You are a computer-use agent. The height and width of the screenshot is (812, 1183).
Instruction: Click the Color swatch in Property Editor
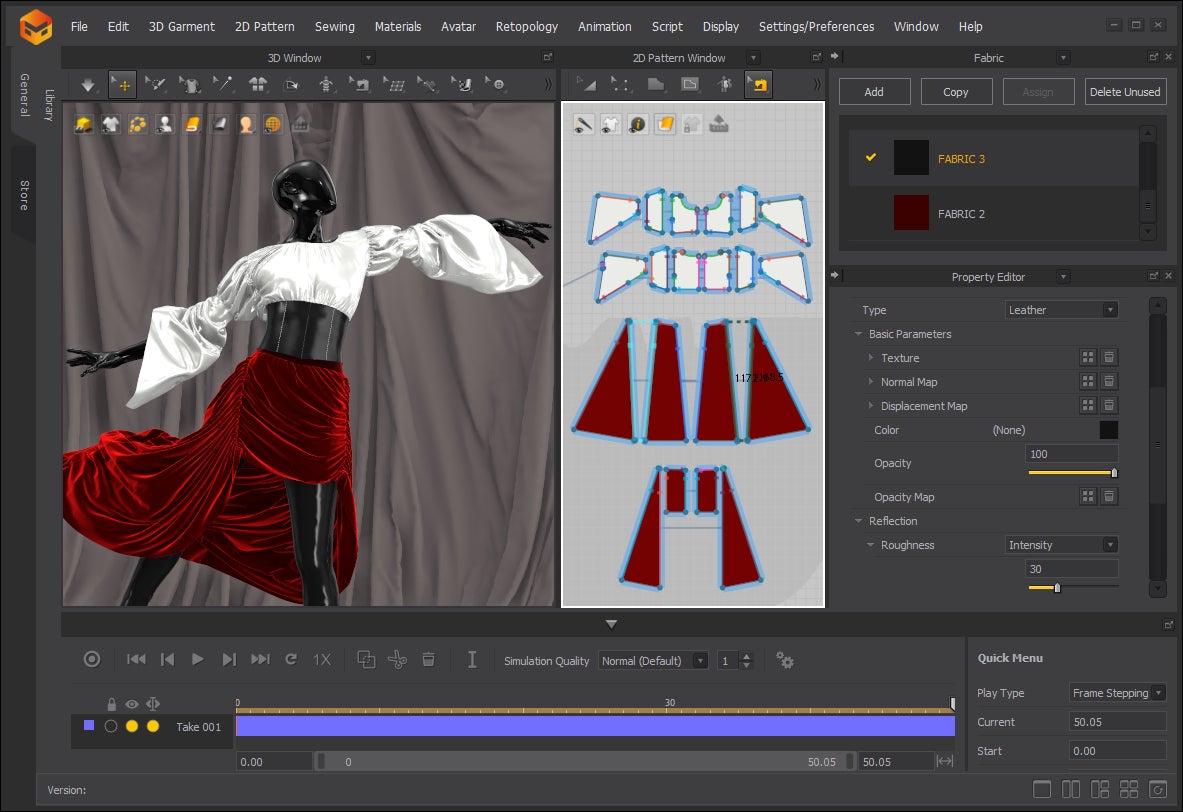point(1109,430)
